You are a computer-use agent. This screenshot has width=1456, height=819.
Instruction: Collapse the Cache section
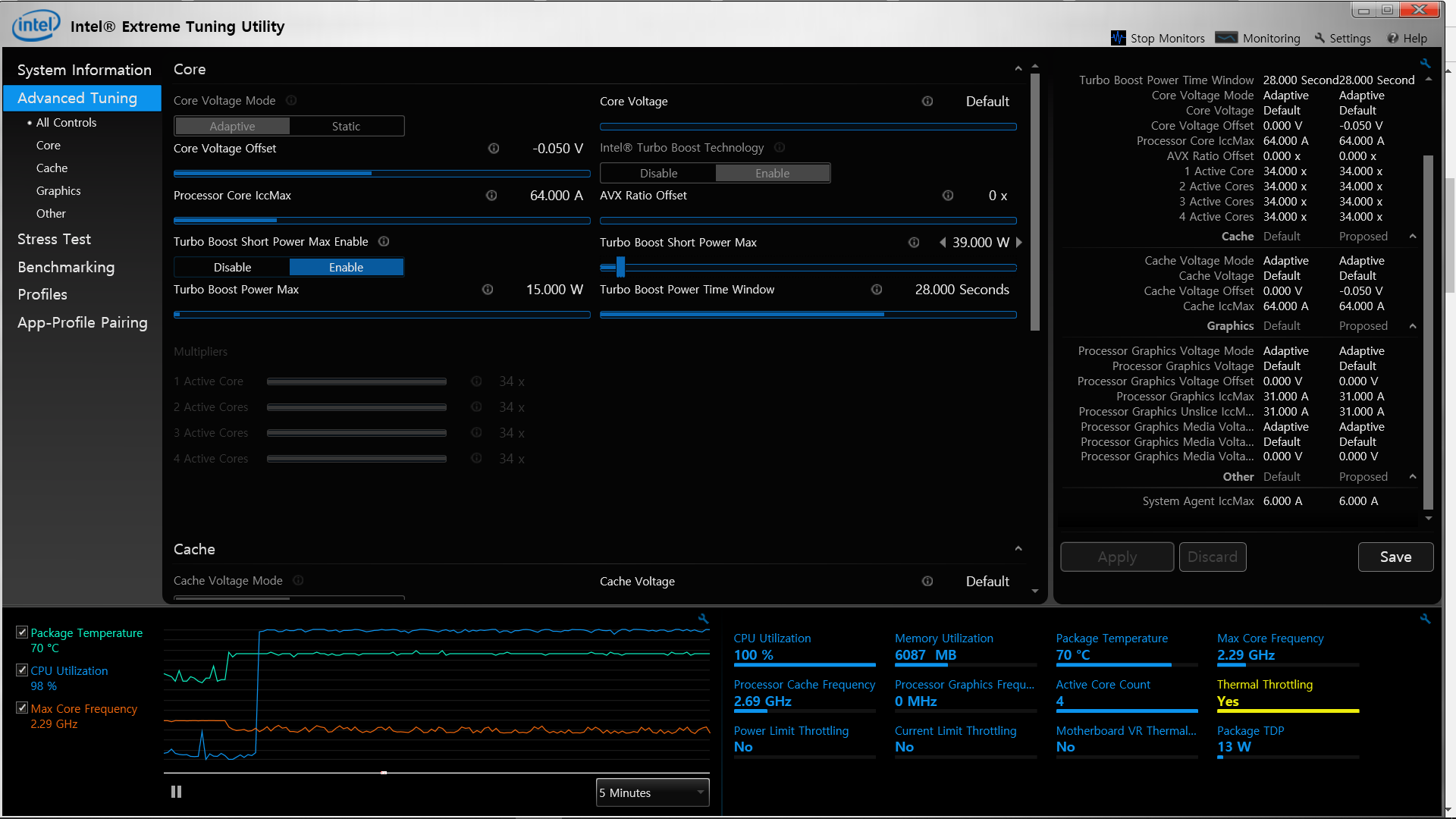coord(1018,549)
